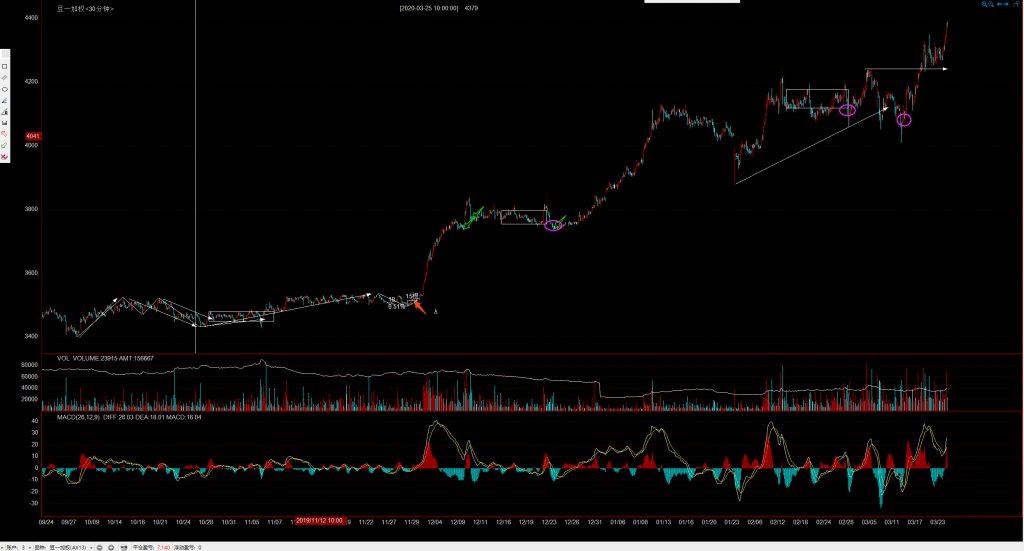Click the zoom in magnifier icon

coord(984,4)
